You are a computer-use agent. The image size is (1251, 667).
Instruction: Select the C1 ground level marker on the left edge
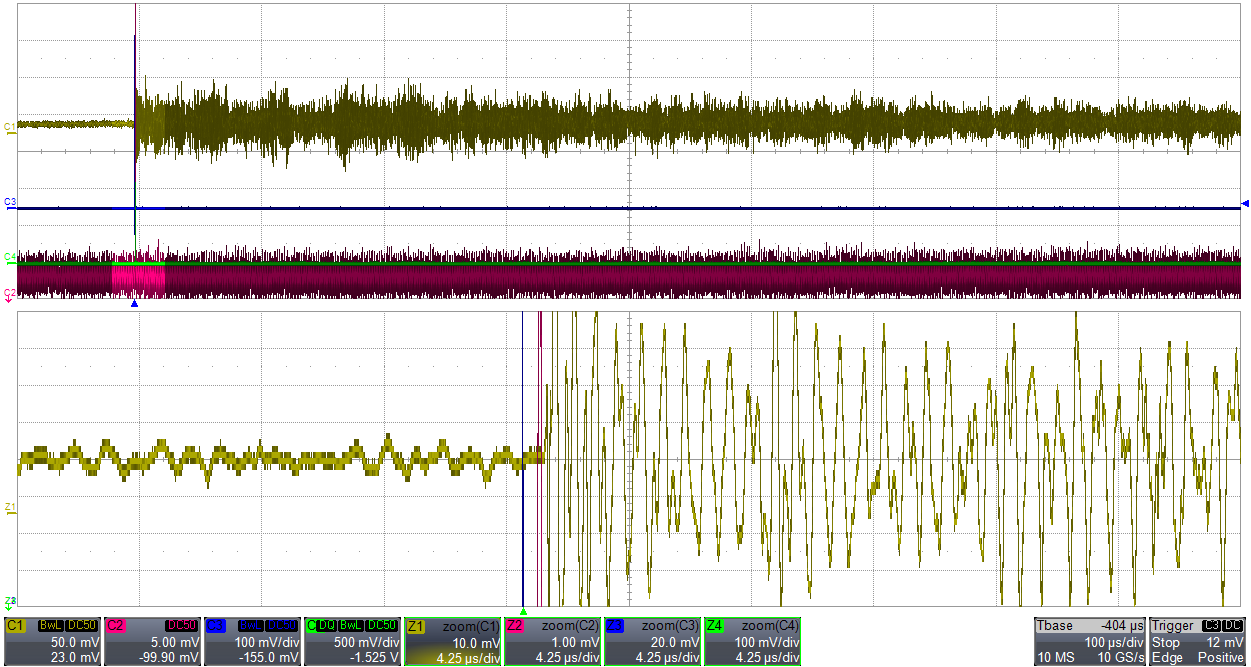pos(10,127)
